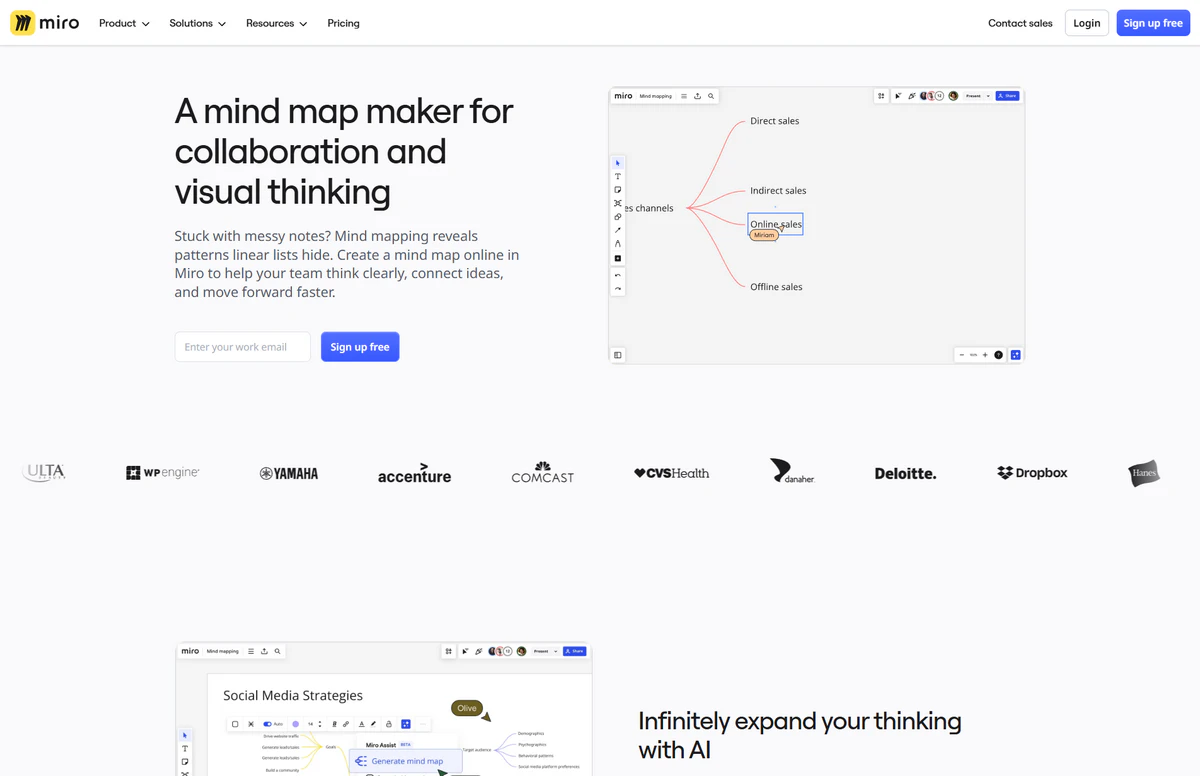
Task: Click the work email input field
Action: point(242,347)
